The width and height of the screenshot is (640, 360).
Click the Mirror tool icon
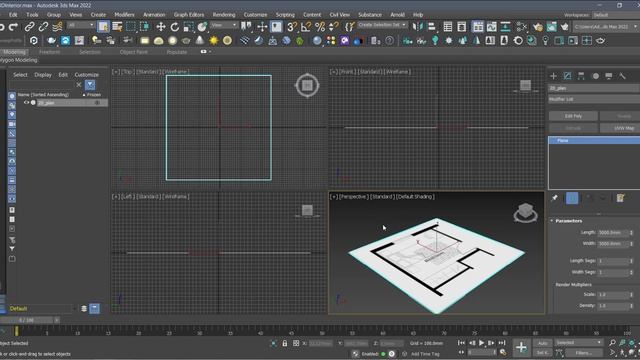tap(418, 27)
